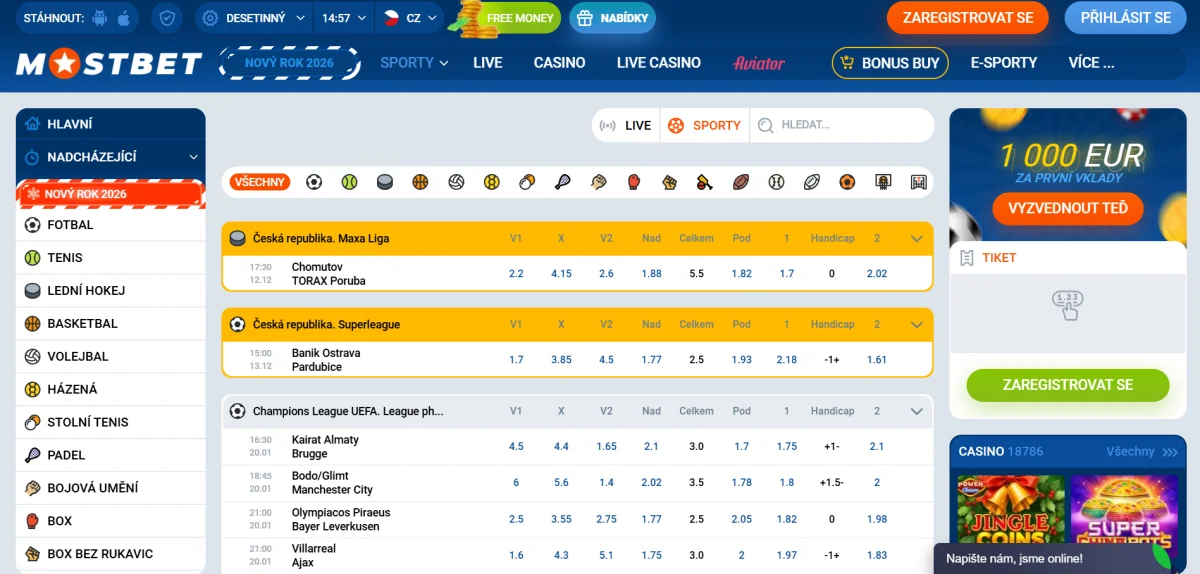Open BONUS BUY section
1200x574 pixels.
890,63
